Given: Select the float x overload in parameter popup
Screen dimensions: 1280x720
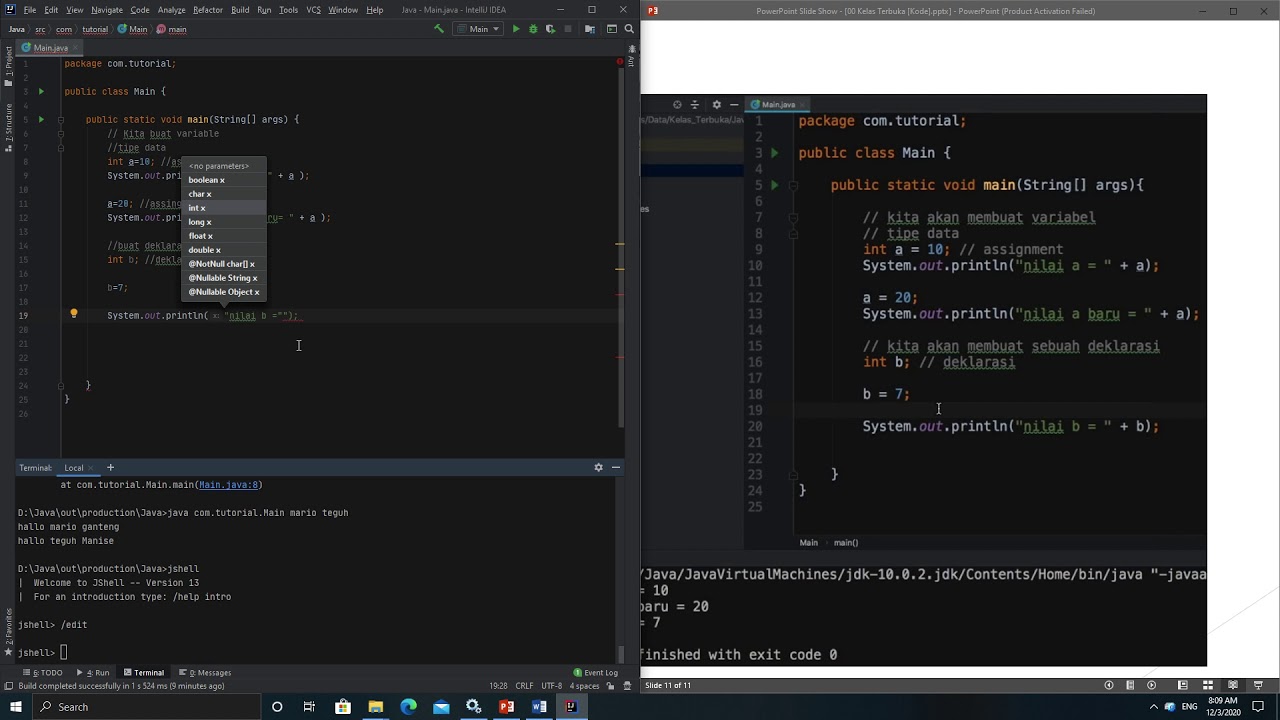Looking at the screenshot, I should click(x=224, y=236).
